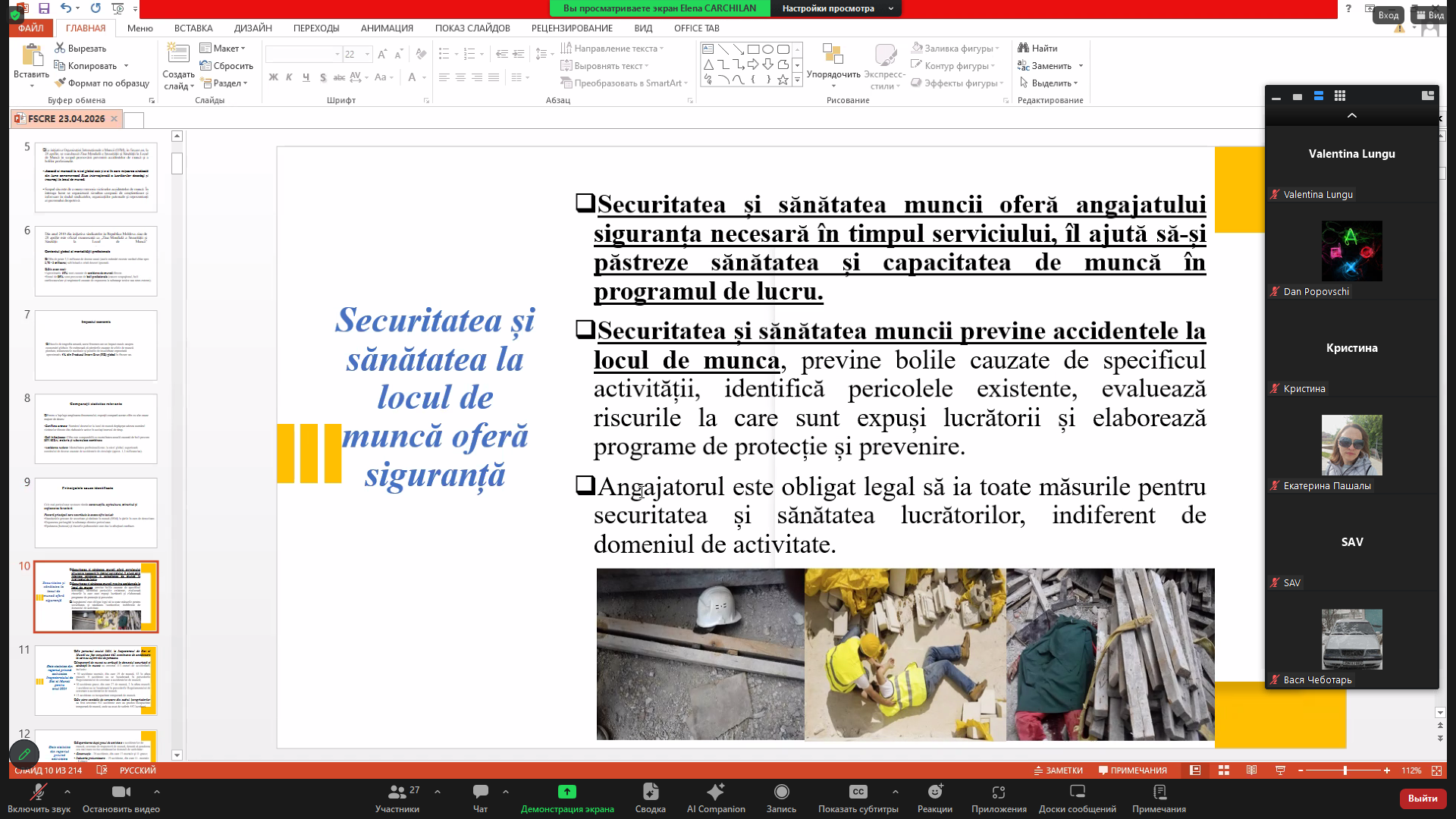
Task: Click the Summary (Сводка) icon
Action: pos(650,792)
